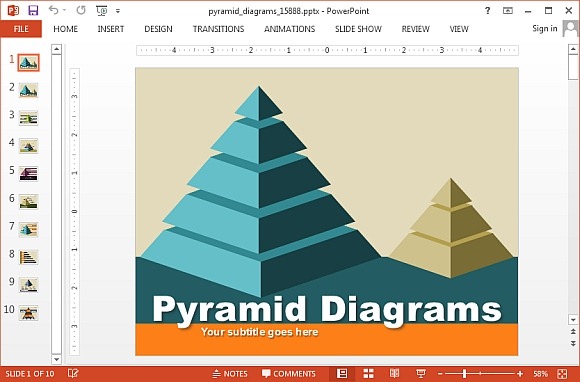Switch to Slide Sorter view icon

coord(368,373)
